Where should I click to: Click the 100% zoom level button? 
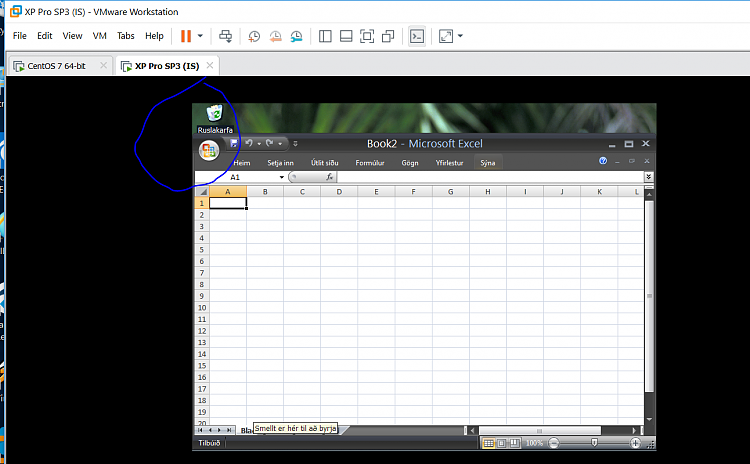[x=534, y=443]
